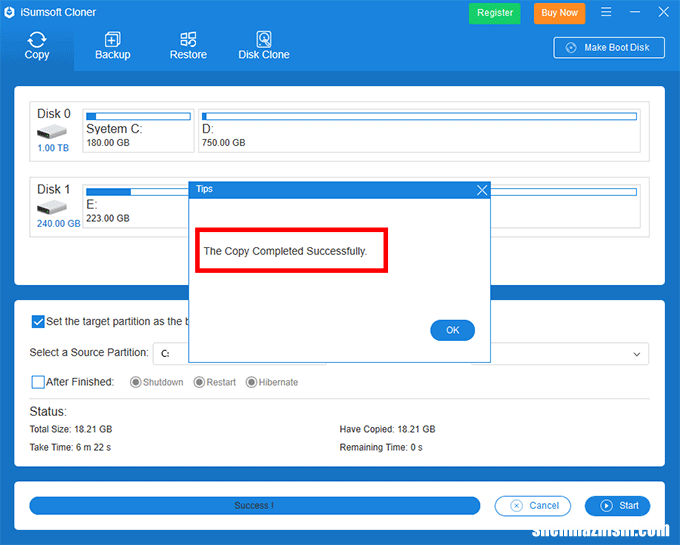
Task: Go to the Disk Clone tab
Action: click(264, 46)
